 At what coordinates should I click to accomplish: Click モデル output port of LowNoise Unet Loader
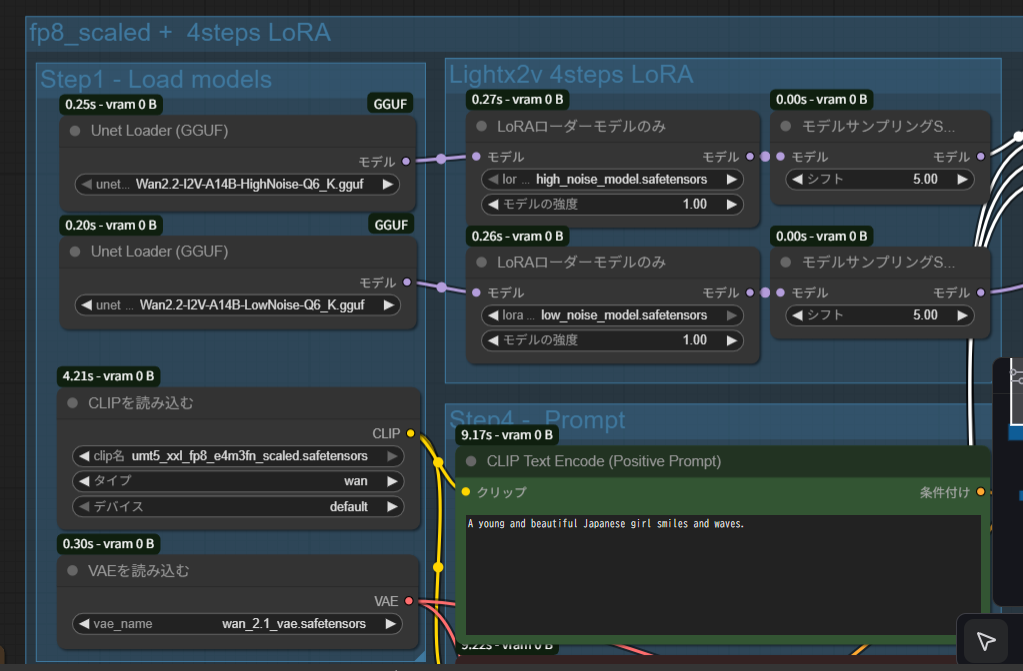407,283
